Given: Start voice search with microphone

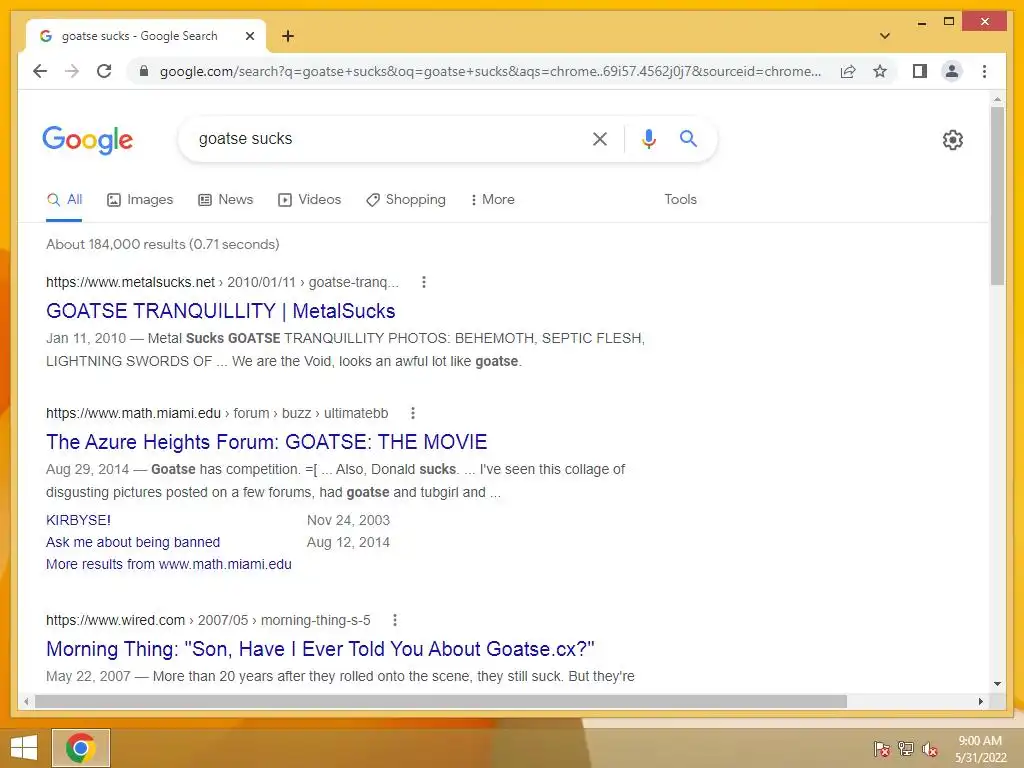Looking at the screenshot, I should coord(648,138).
